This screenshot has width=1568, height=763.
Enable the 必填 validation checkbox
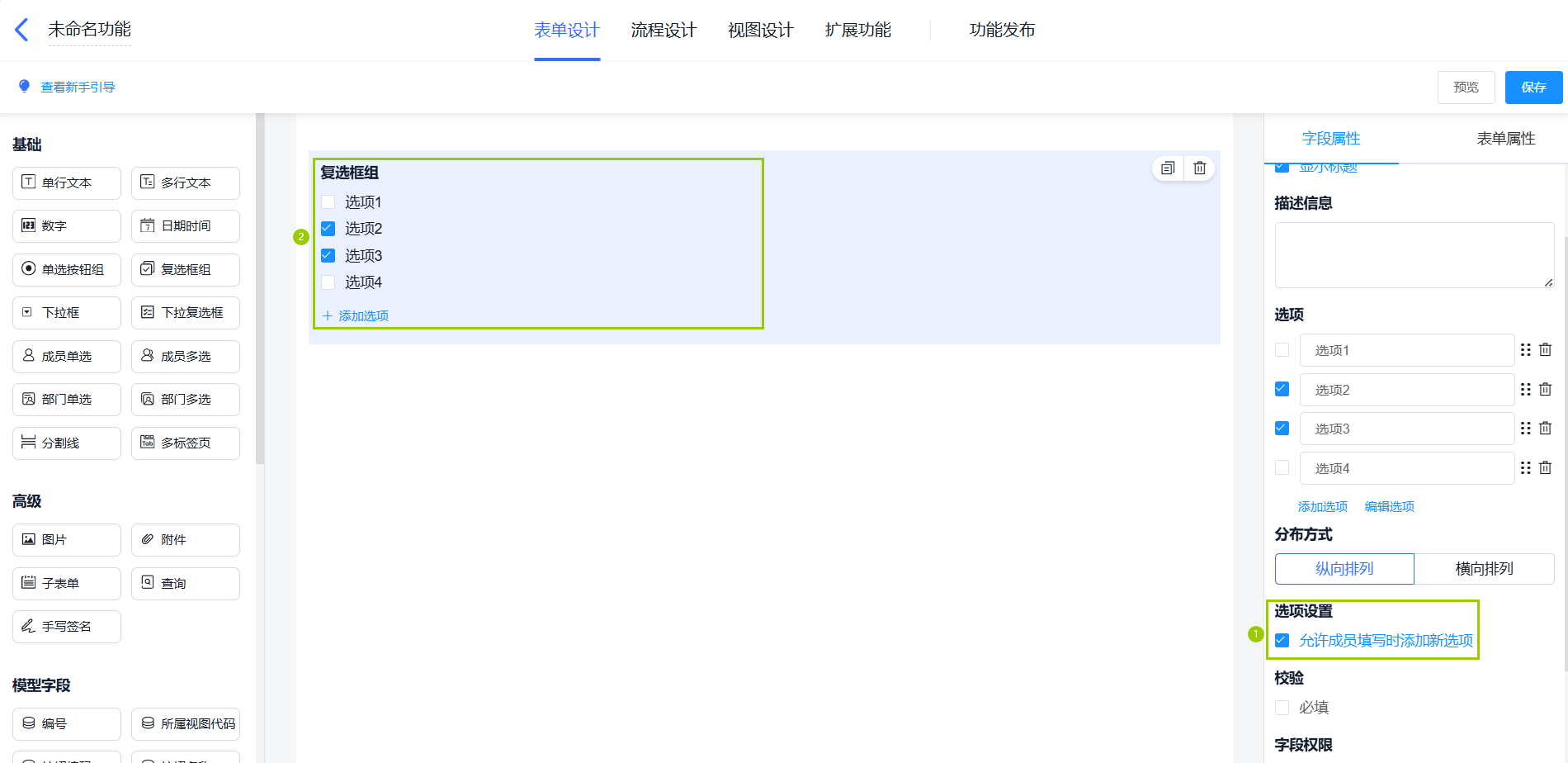[x=1282, y=708]
